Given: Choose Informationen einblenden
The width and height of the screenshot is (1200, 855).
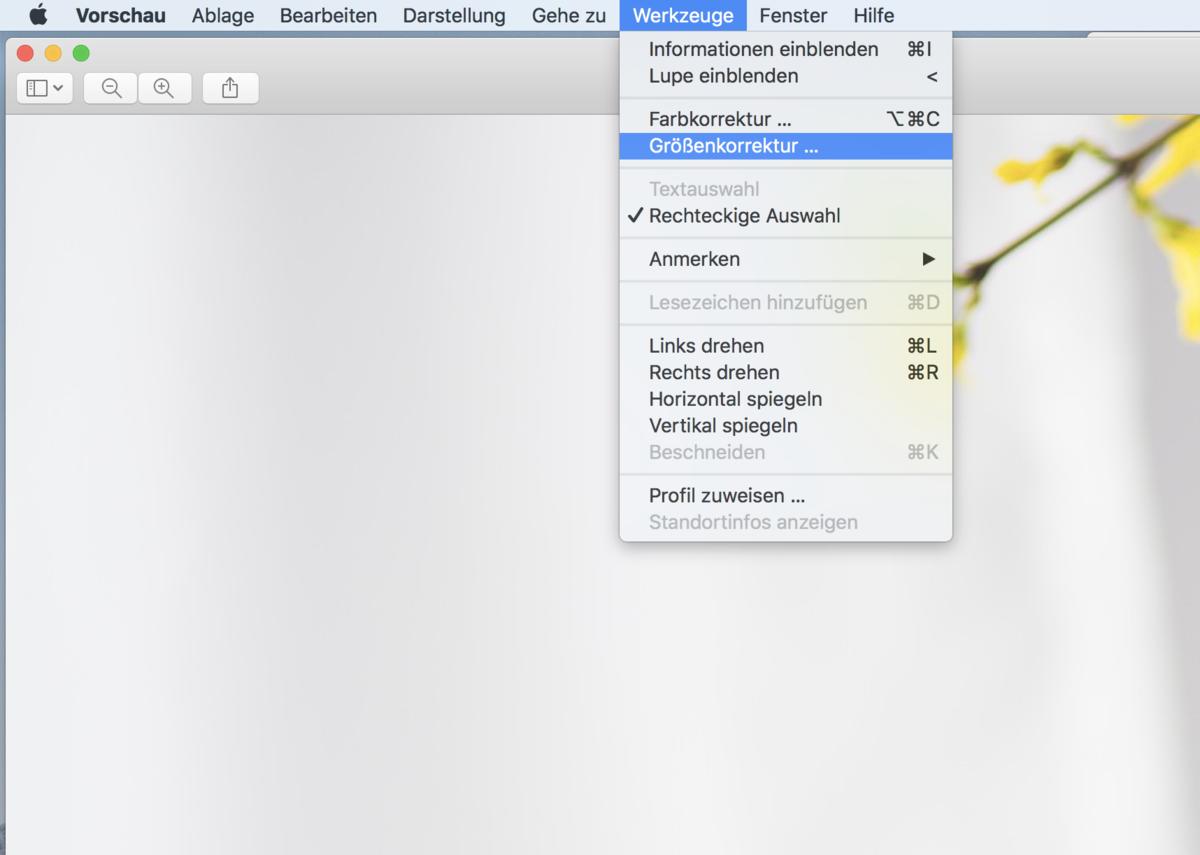Looking at the screenshot, I should tap(786, 49).
